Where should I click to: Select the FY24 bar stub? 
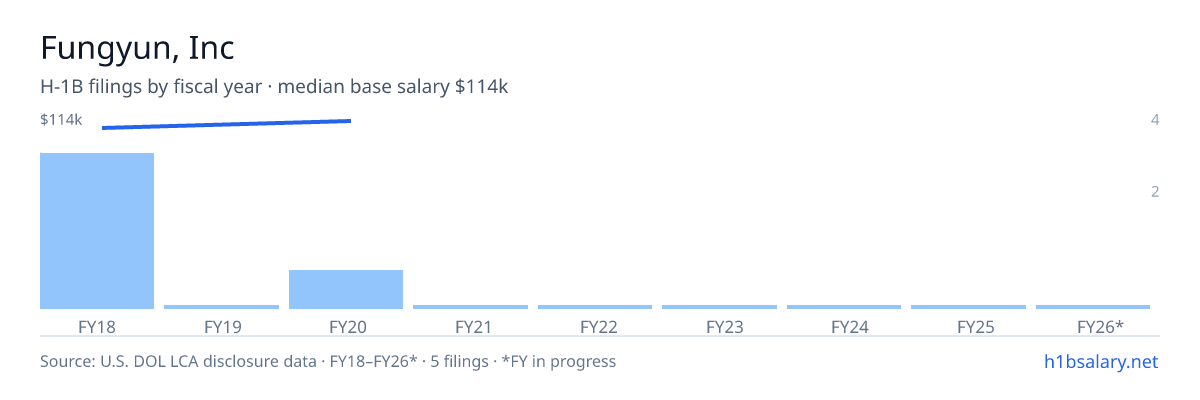coord(844,307)
